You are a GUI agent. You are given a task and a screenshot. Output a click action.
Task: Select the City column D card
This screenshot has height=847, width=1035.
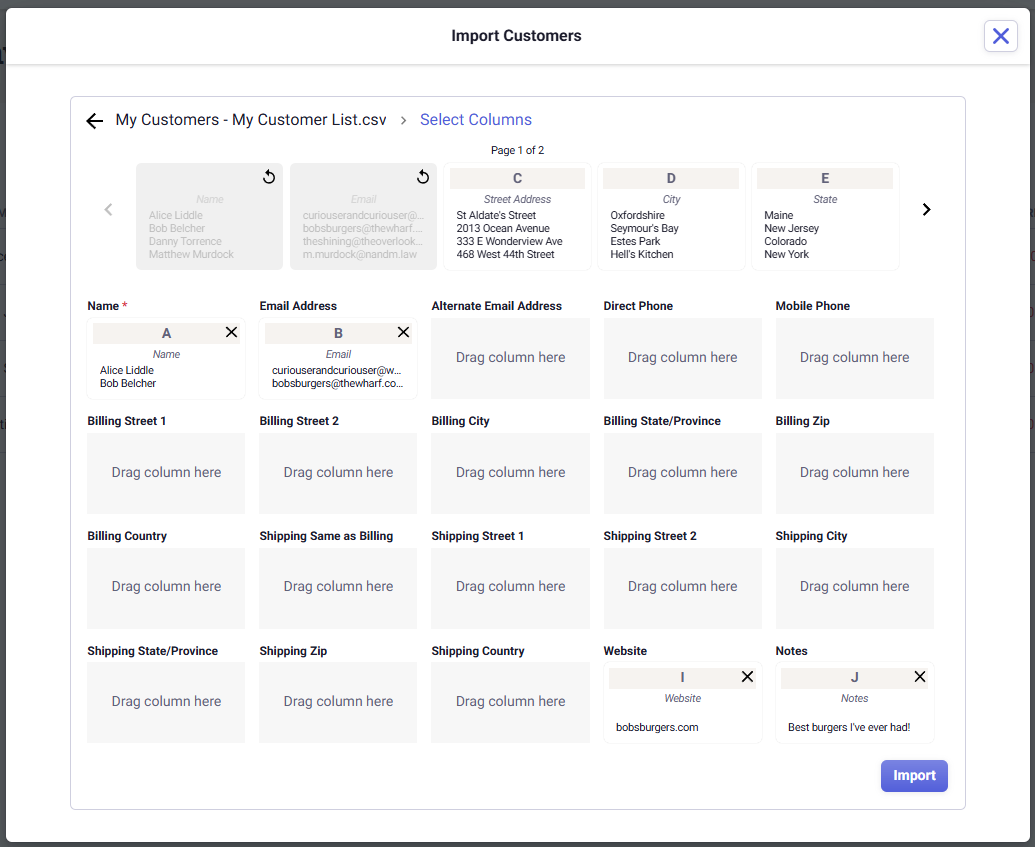tap(671, 217)
